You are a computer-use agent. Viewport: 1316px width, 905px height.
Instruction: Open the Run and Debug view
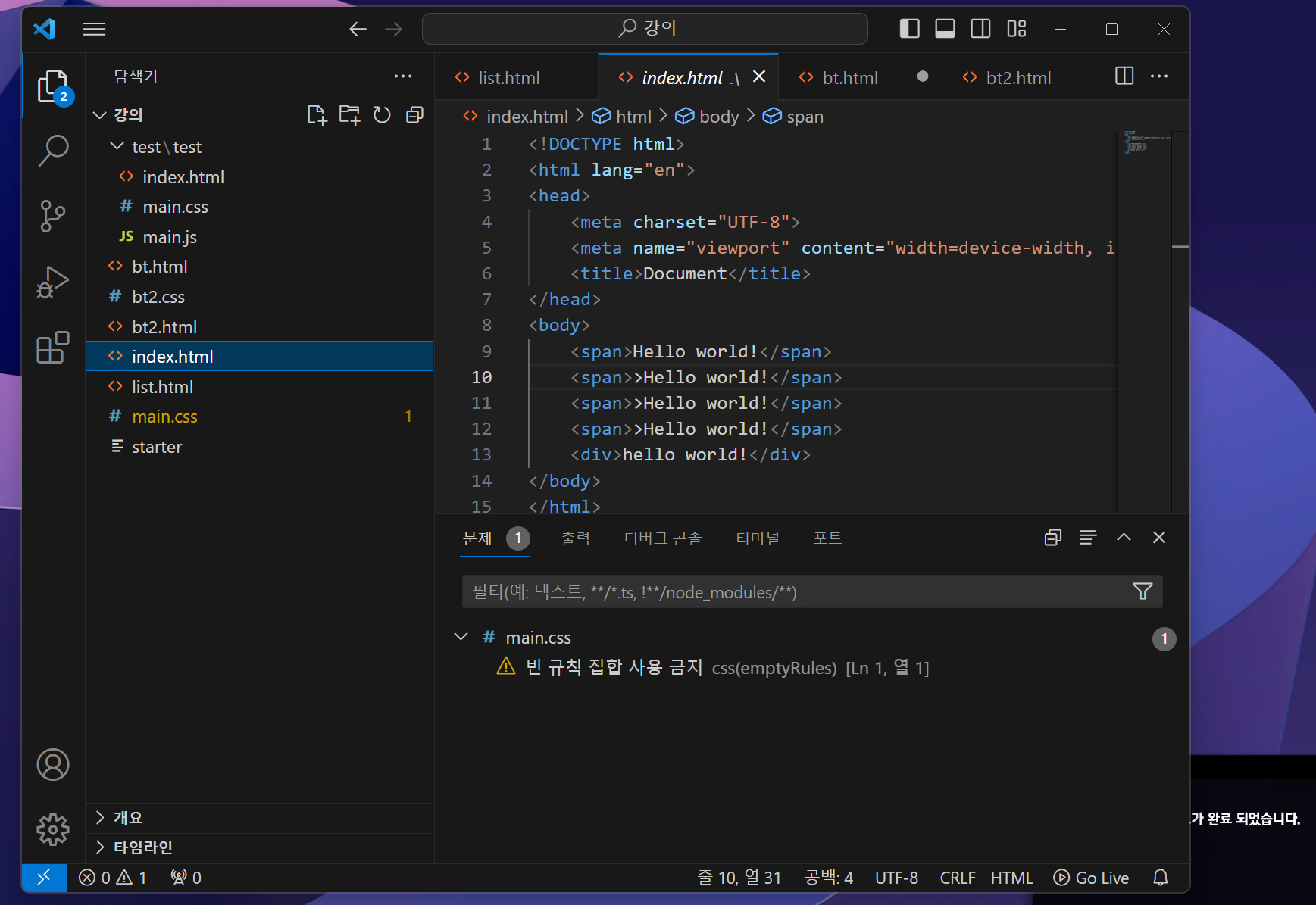click(x=53, y=282)
